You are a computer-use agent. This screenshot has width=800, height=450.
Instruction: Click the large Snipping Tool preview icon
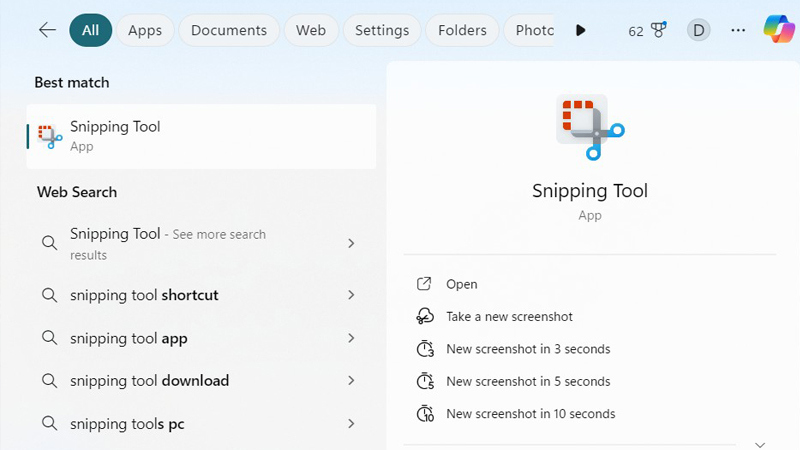pyautogui.click(x=590, y=127)
